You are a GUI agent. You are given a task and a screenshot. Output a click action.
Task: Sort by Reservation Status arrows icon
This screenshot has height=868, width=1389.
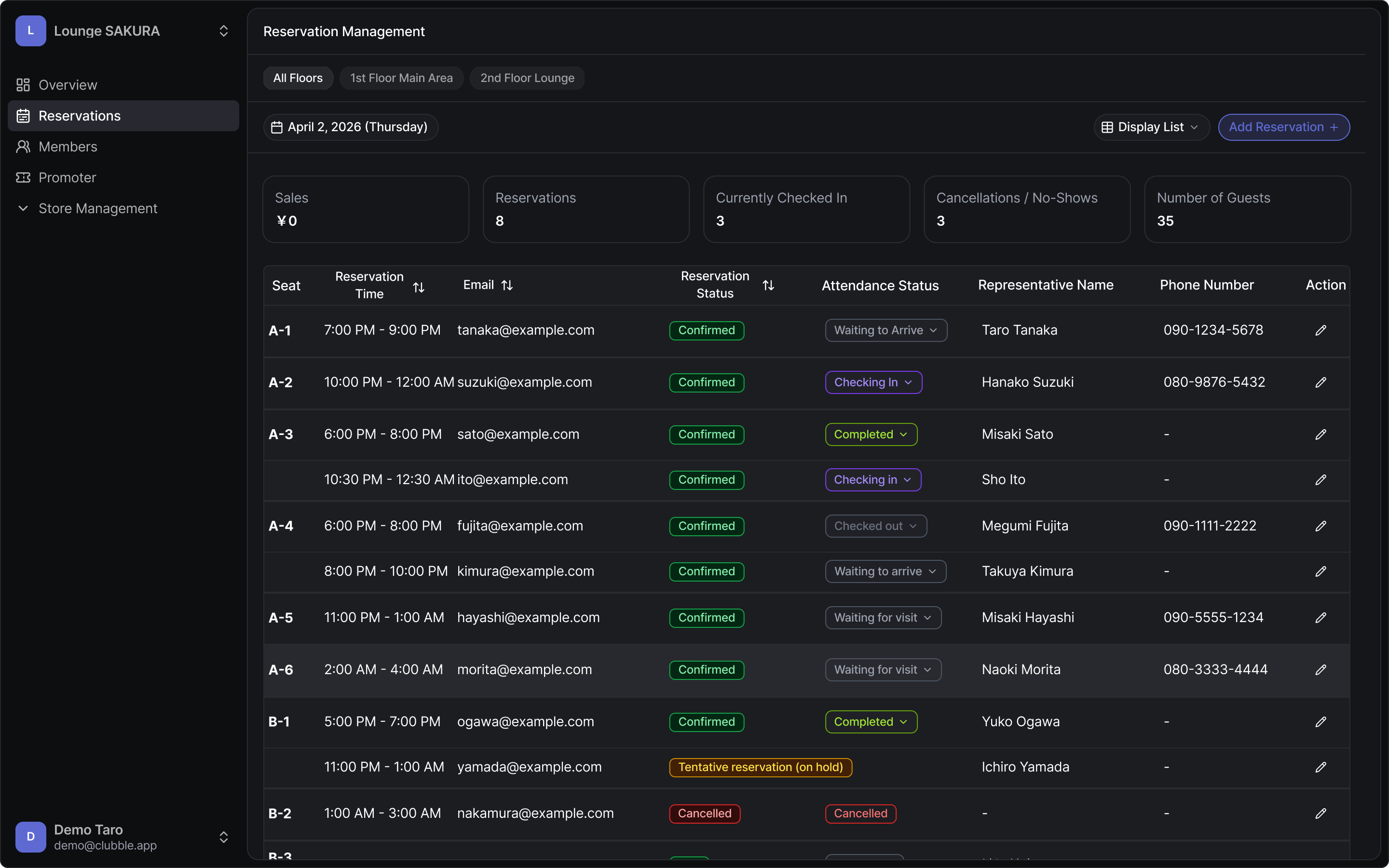point(768,285)
